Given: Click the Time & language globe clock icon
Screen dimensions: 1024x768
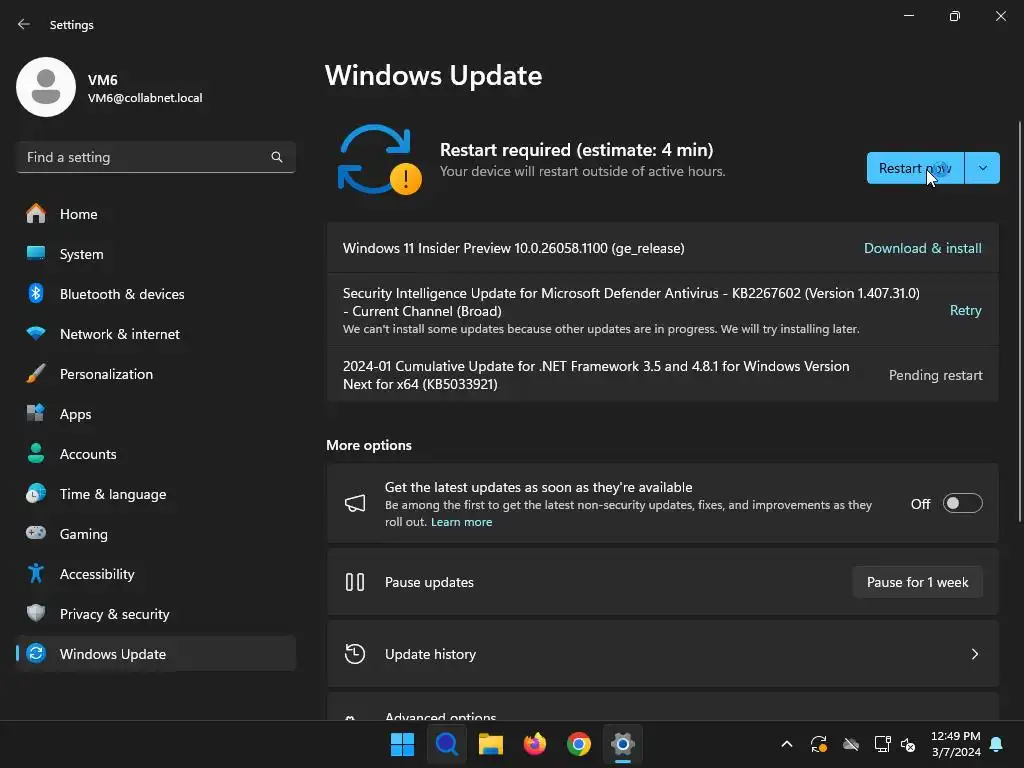Looking at the screenshot, I should (36, 494).
